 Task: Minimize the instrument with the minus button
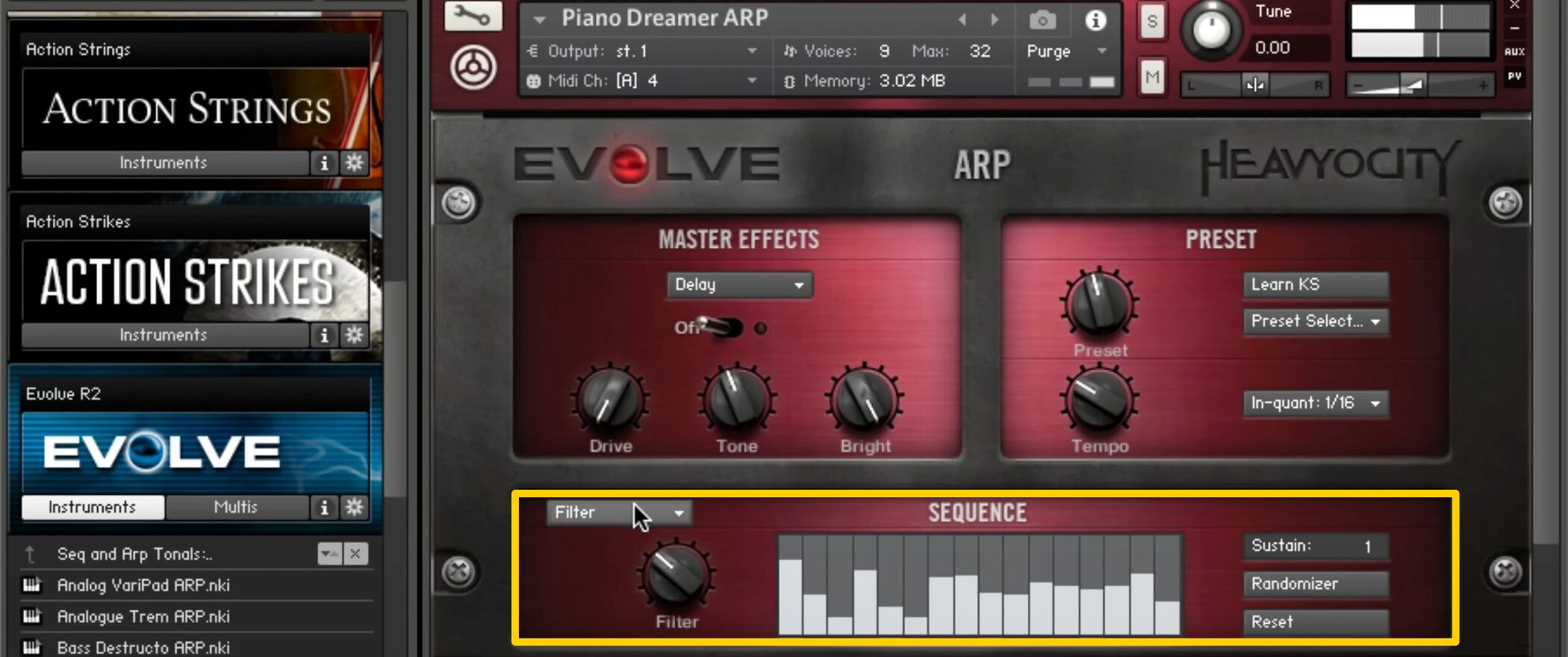pos(1514,29)
